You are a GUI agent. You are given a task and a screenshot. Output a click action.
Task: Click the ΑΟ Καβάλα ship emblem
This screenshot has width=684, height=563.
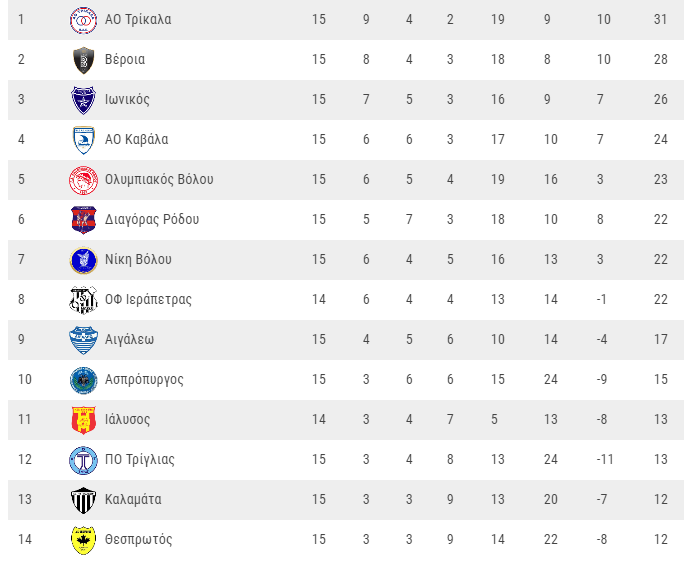tap(83, 140)
